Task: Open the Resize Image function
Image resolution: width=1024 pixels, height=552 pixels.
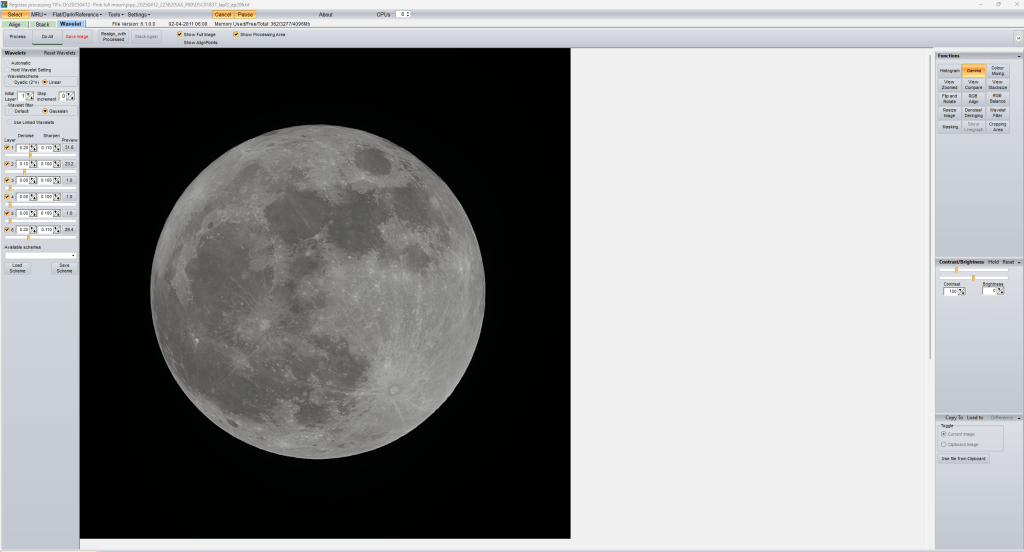Action: pos(949,113)
